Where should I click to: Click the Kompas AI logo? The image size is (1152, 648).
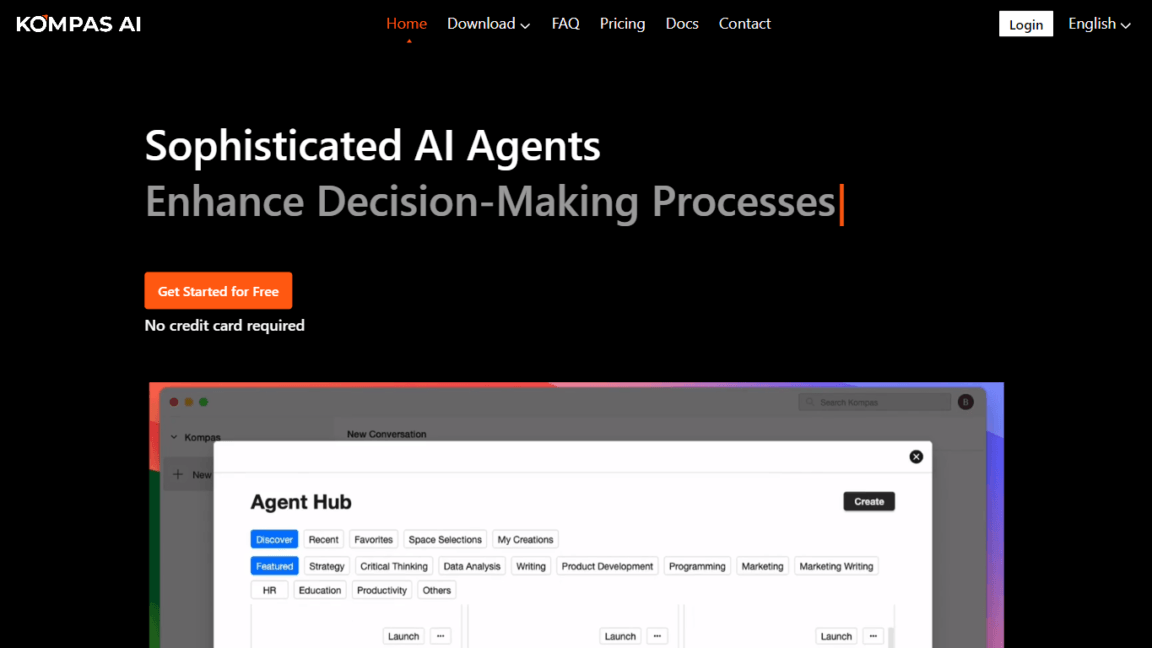pos(79,24)
